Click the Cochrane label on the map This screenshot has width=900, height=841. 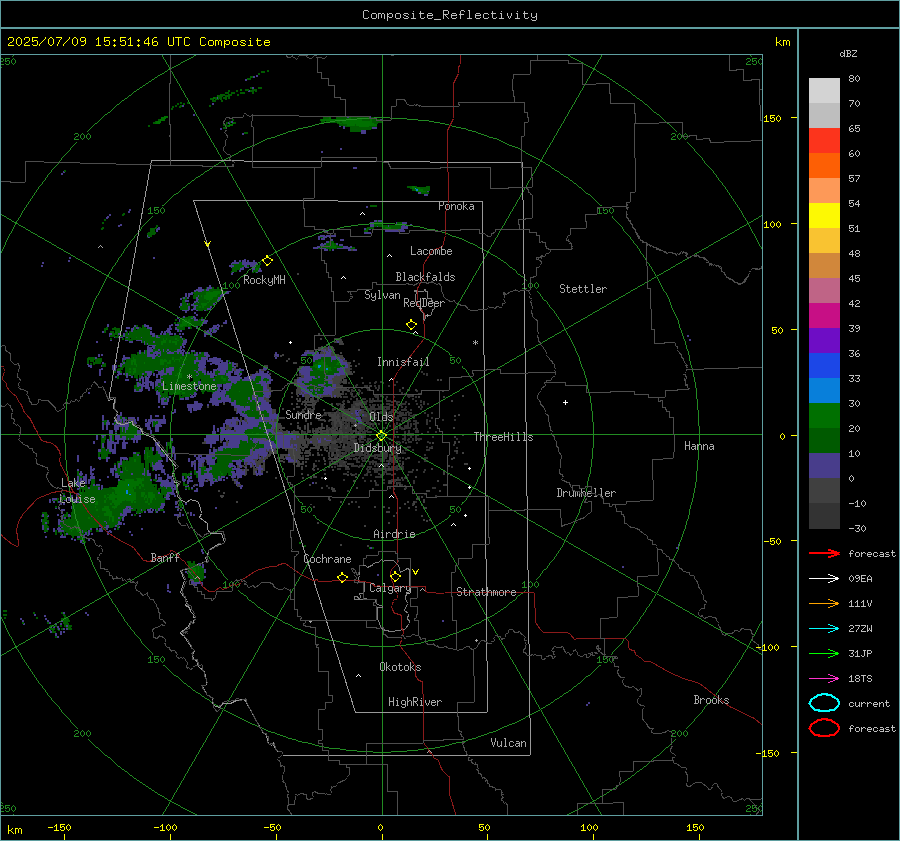(327, 559)
